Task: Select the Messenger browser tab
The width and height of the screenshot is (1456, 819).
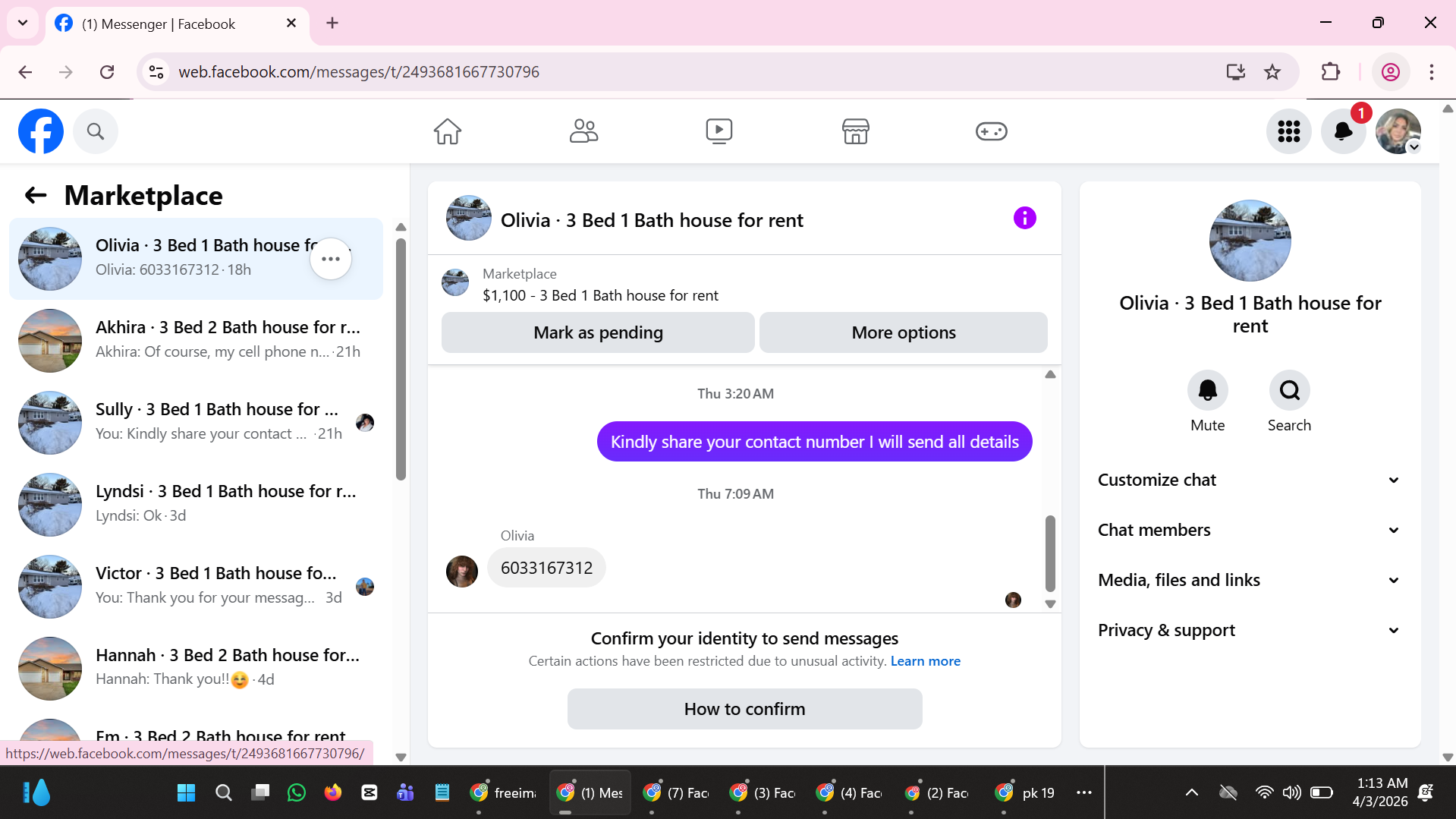Action: pos(178,24)
